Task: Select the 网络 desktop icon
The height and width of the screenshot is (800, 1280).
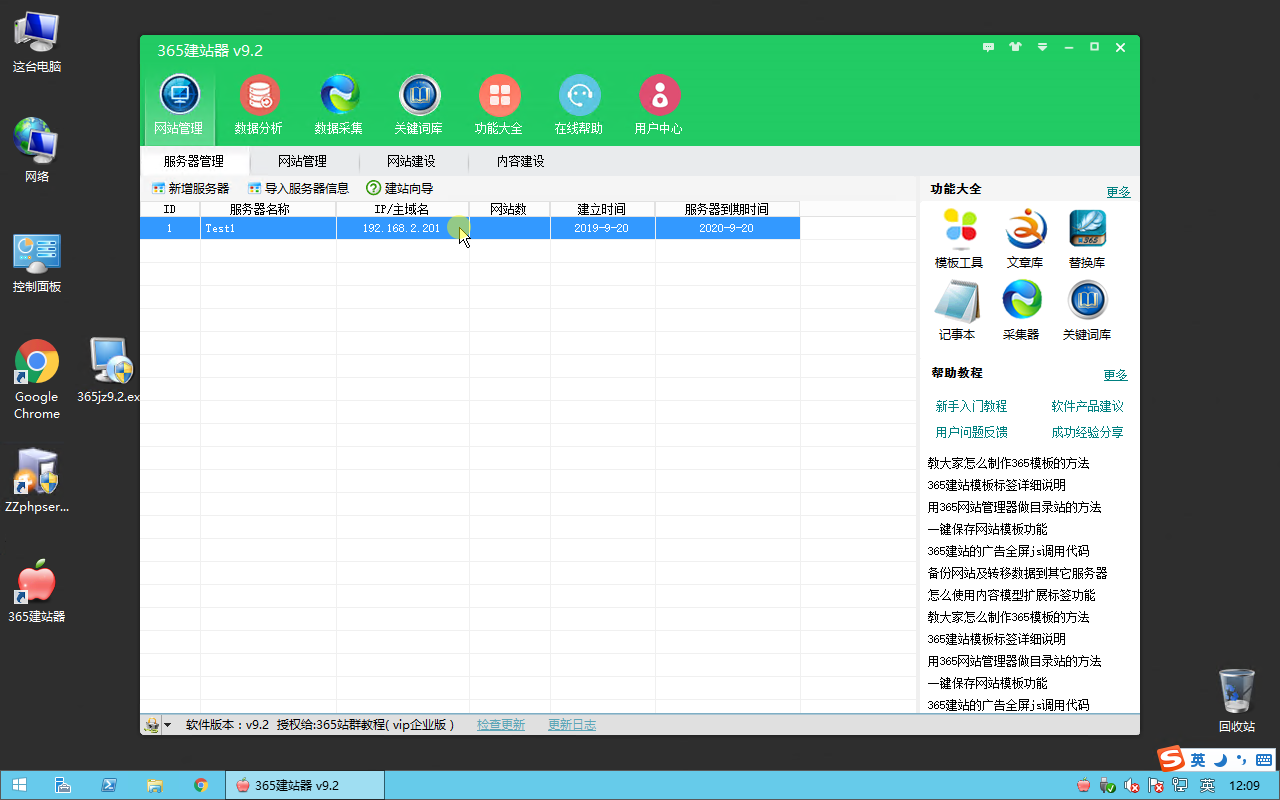Action: pyautogui.click(x=37, y=151)
